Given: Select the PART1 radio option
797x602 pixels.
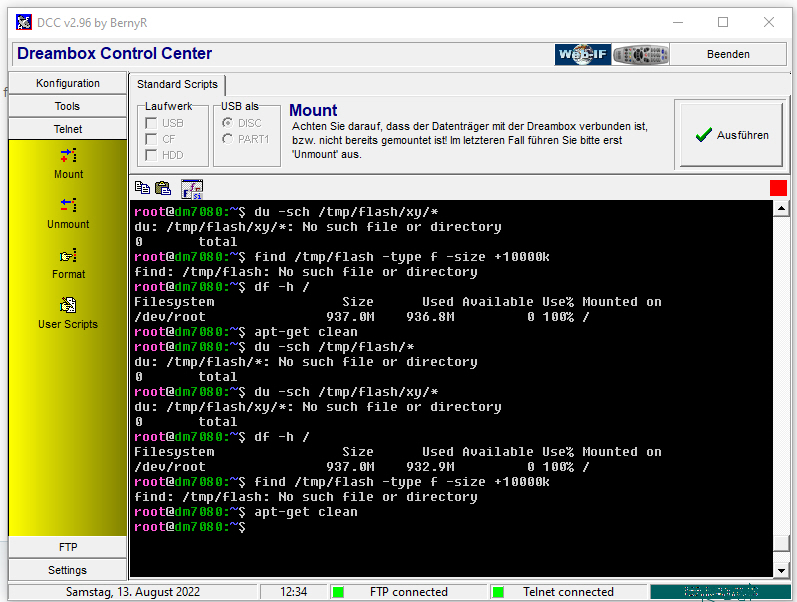Looking at the screenshot, I should pyautogui.click(x=228, y=139).
